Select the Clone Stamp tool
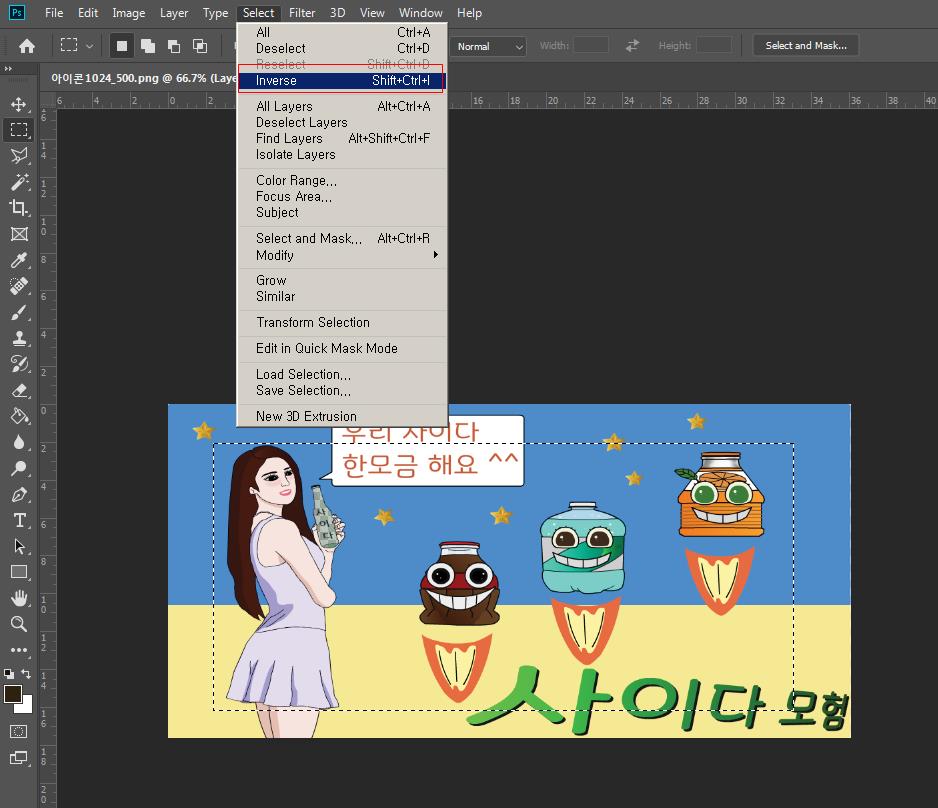This screenshot has height=808, width=938. point(19,338)
